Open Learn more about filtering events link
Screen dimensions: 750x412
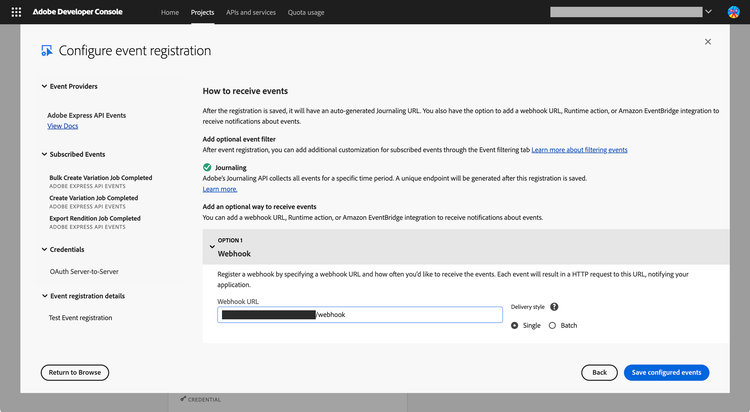(x=579, y=150)
